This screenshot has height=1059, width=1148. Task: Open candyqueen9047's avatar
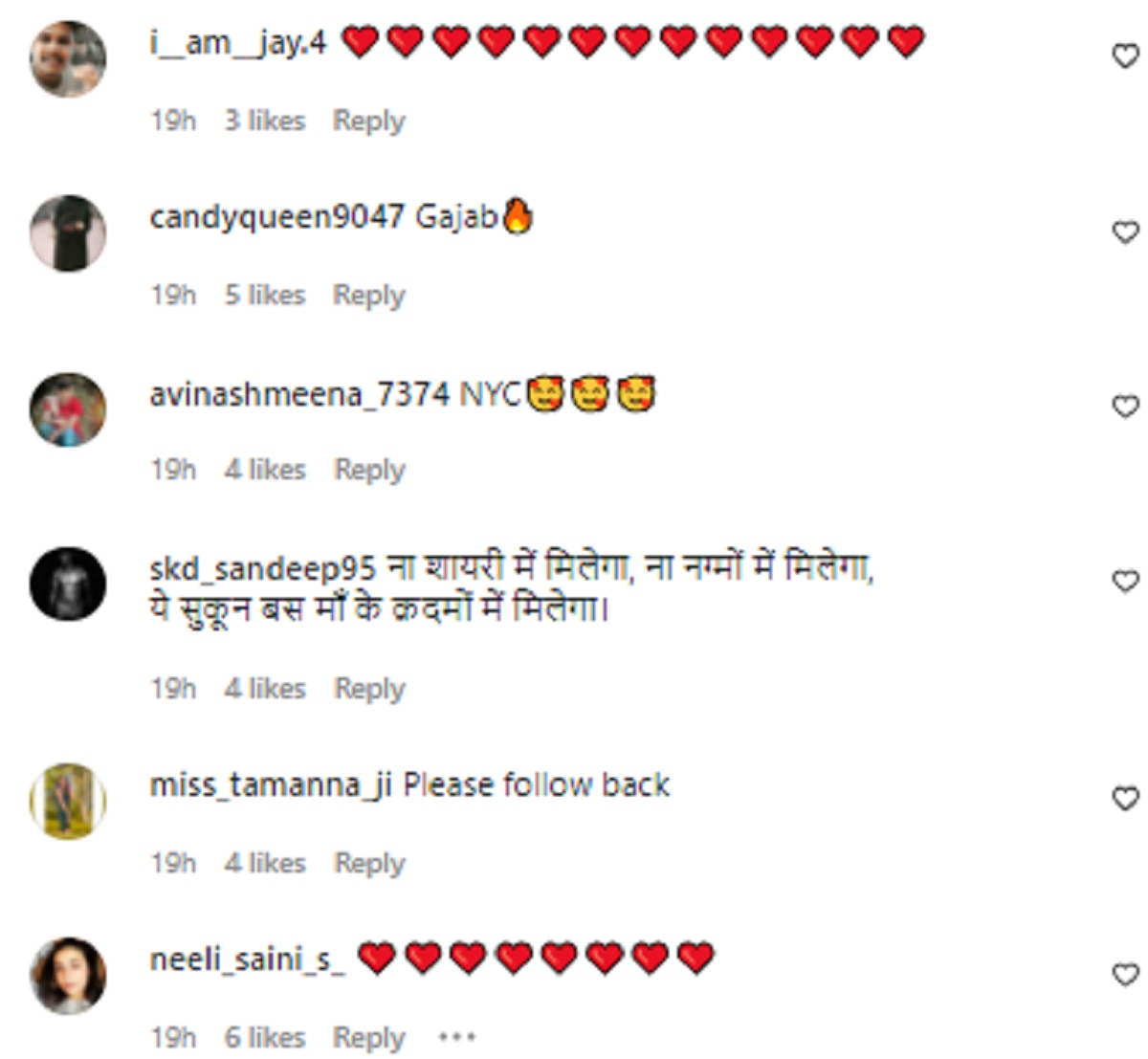pos(68,233)
